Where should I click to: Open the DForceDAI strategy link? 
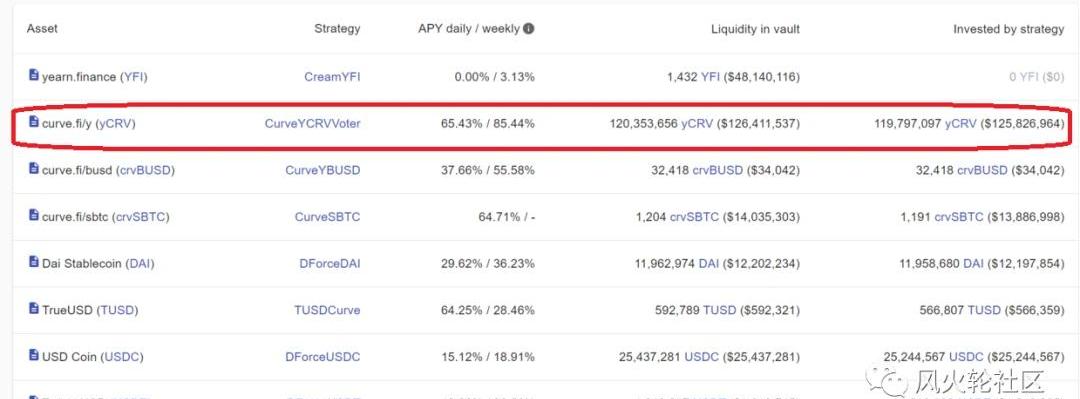tap(330, 263)
